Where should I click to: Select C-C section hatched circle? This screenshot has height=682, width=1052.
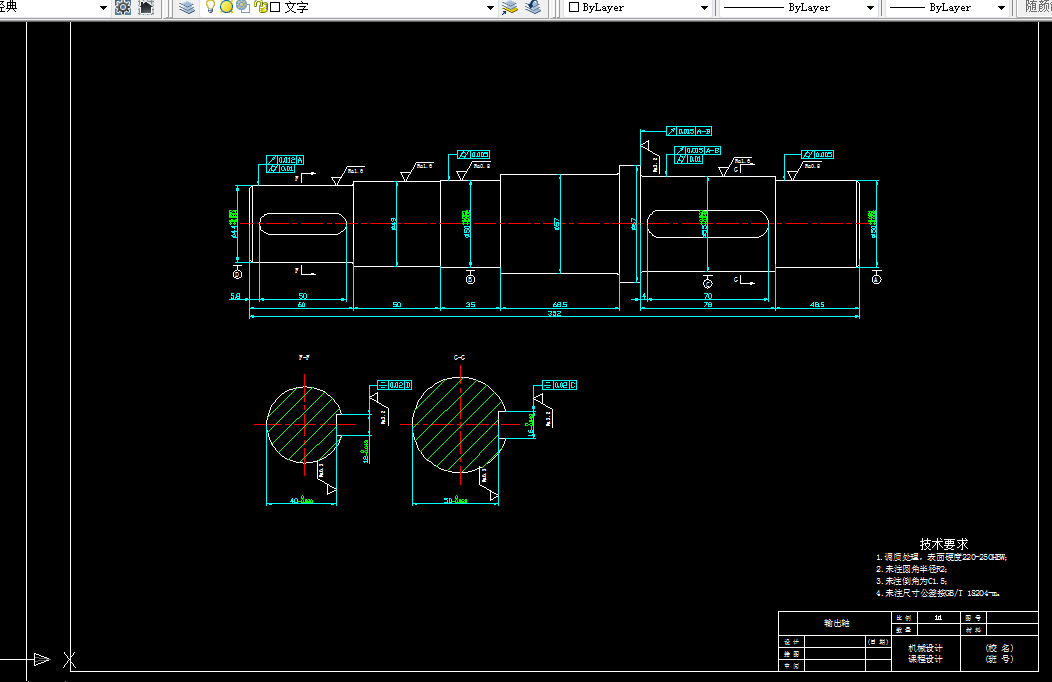click(458, 424)
